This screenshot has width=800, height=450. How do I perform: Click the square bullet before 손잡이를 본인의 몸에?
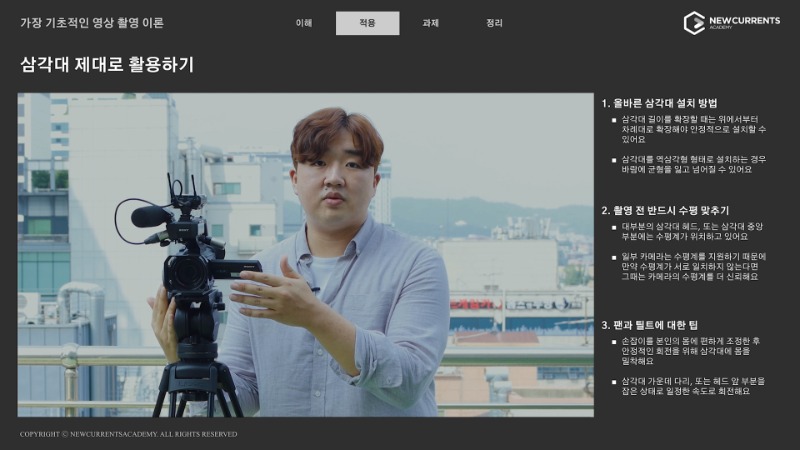click(x=614, y=341)
